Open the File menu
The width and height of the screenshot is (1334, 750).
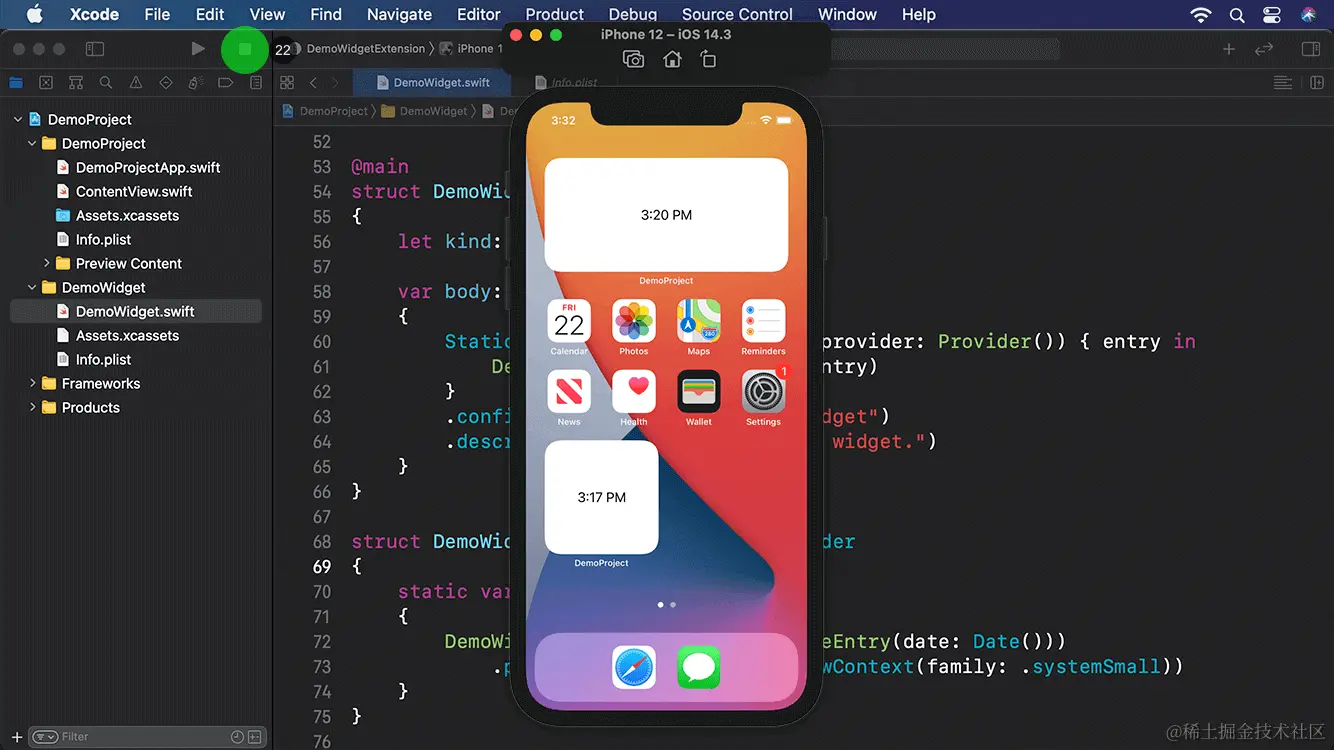[157, 14]
